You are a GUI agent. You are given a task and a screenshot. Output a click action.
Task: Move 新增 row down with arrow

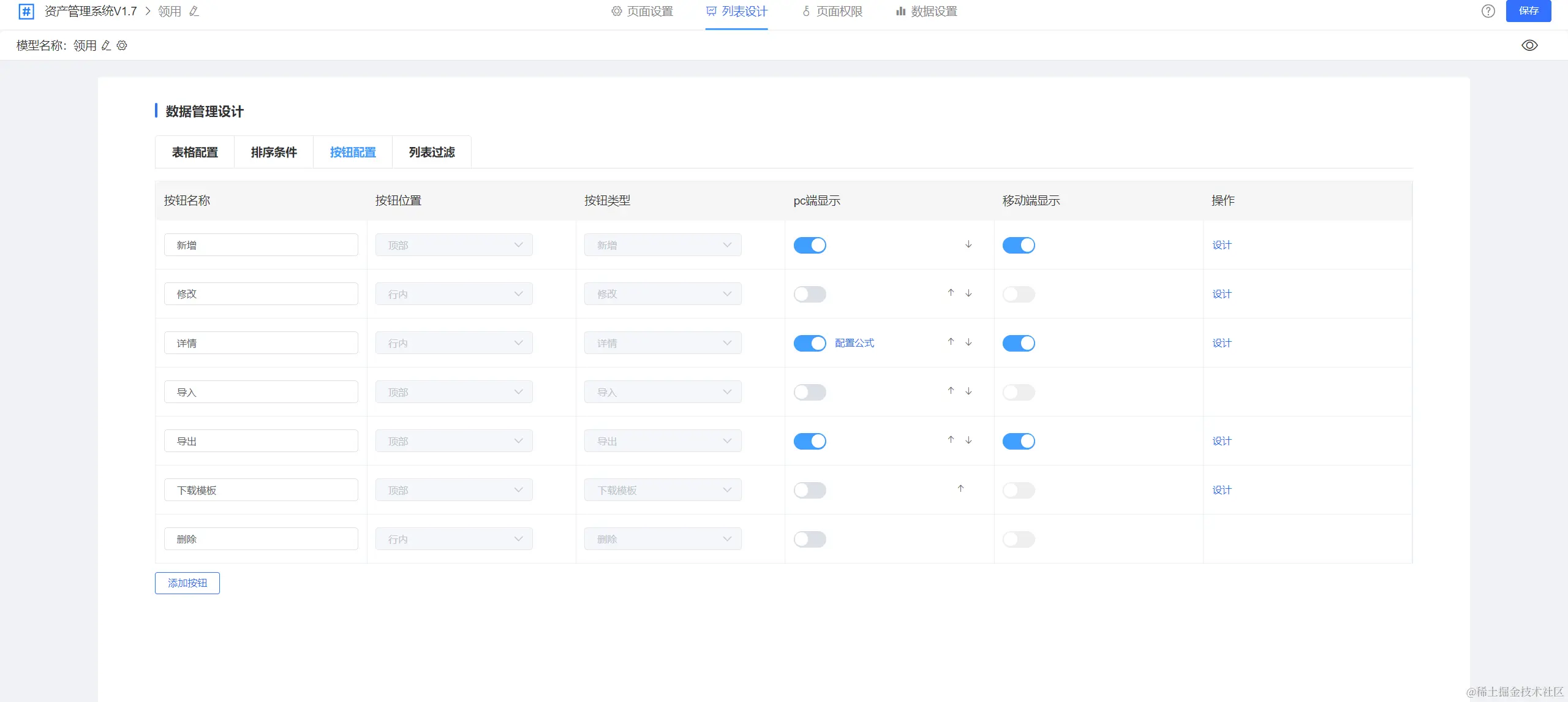point(968,244)
